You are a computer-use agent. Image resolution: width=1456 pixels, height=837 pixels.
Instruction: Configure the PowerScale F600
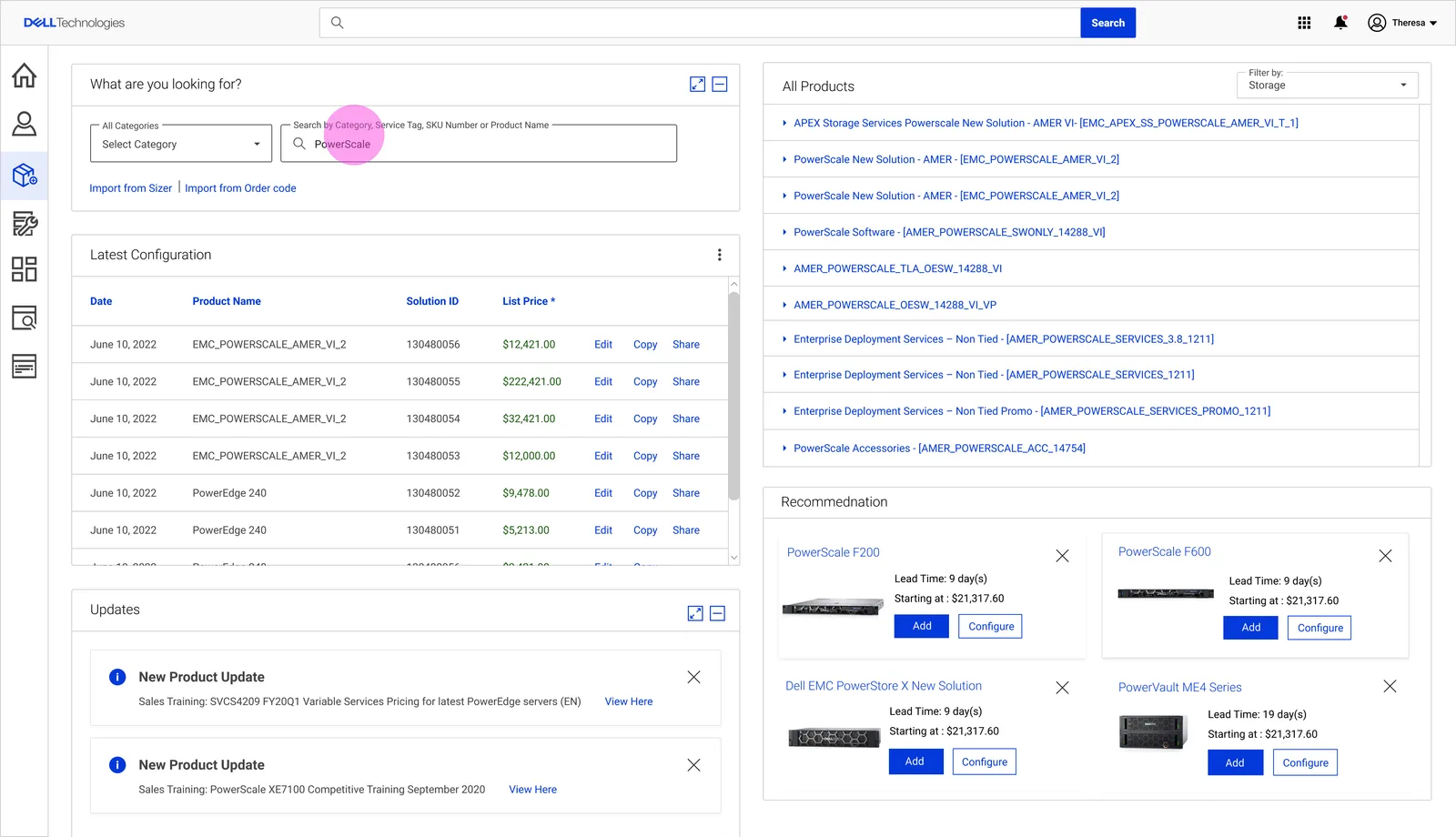coord(1320,628)
